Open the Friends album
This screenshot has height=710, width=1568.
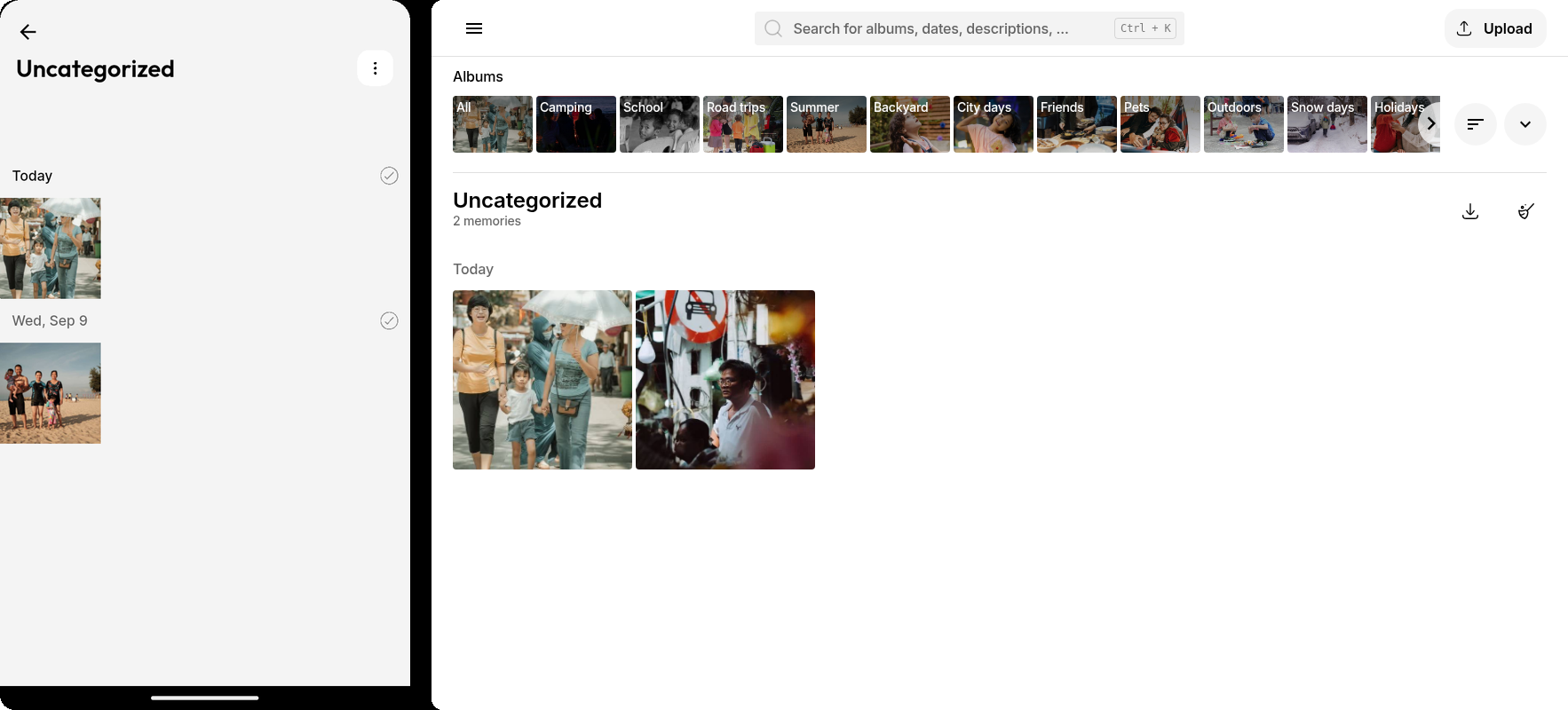point(1077,124)
